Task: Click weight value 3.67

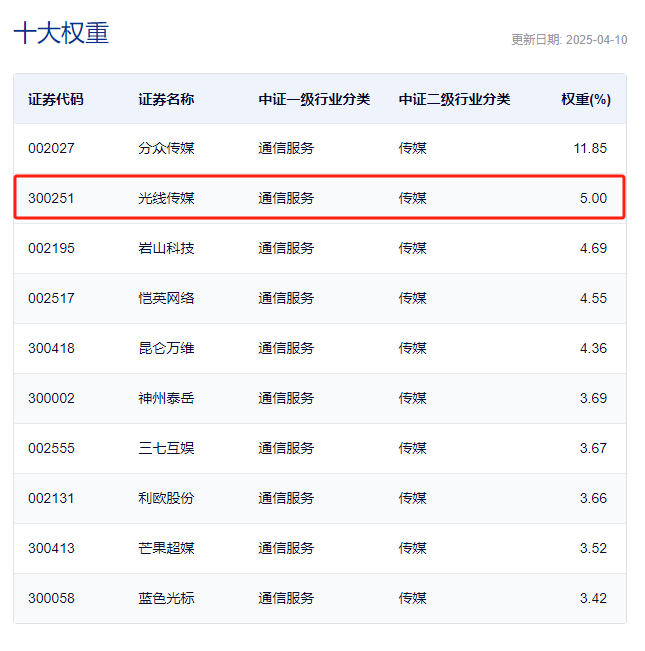Action: click(x=593, y=448)
